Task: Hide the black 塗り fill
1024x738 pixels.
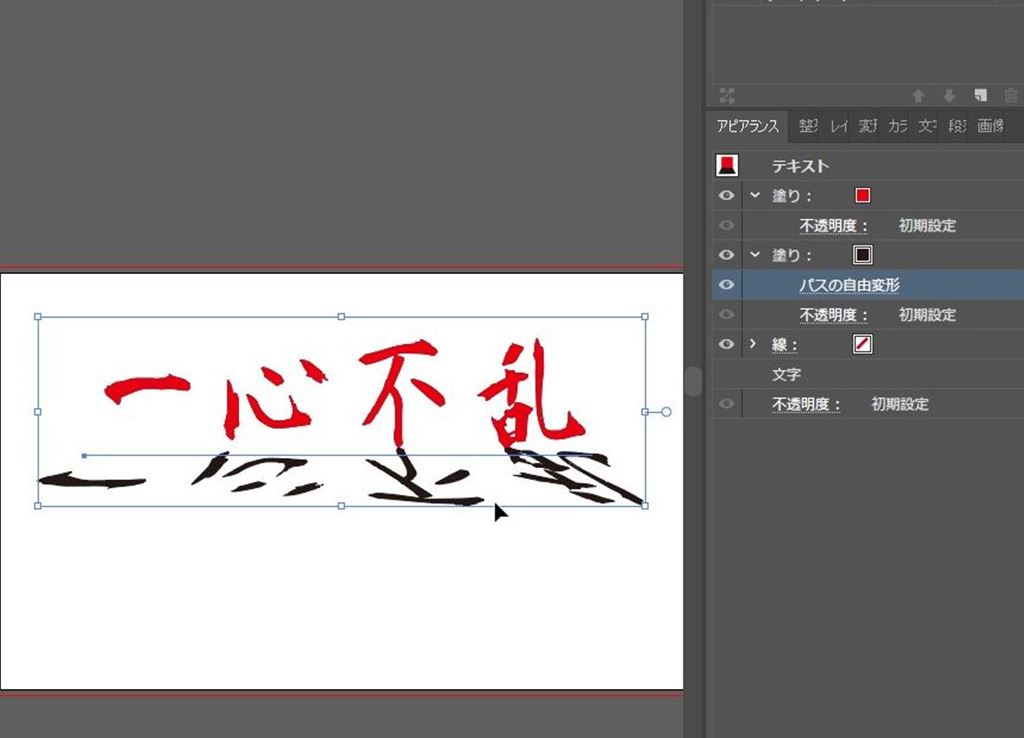Action: [727, 255]
